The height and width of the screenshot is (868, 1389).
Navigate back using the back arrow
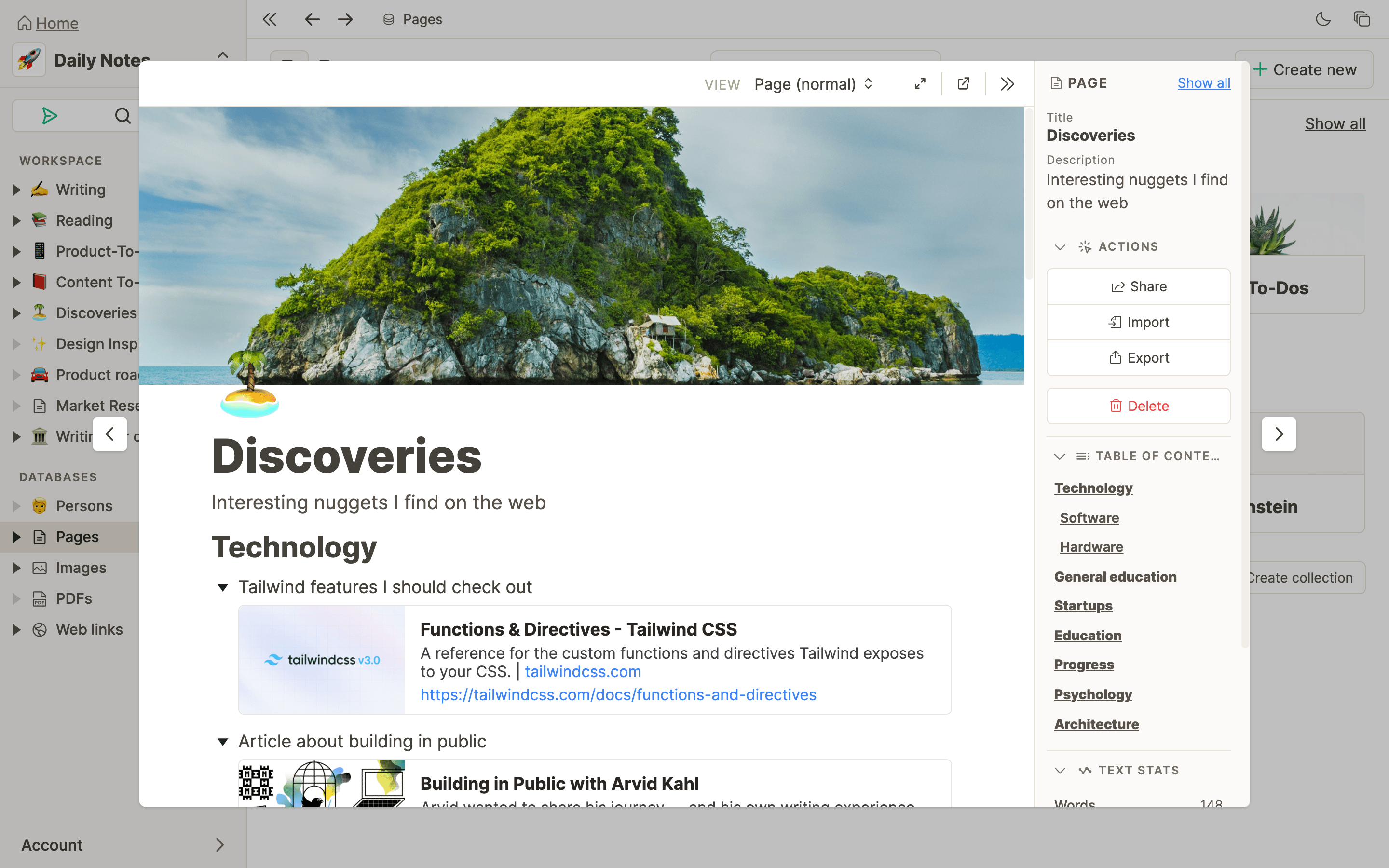pos(312,19)
